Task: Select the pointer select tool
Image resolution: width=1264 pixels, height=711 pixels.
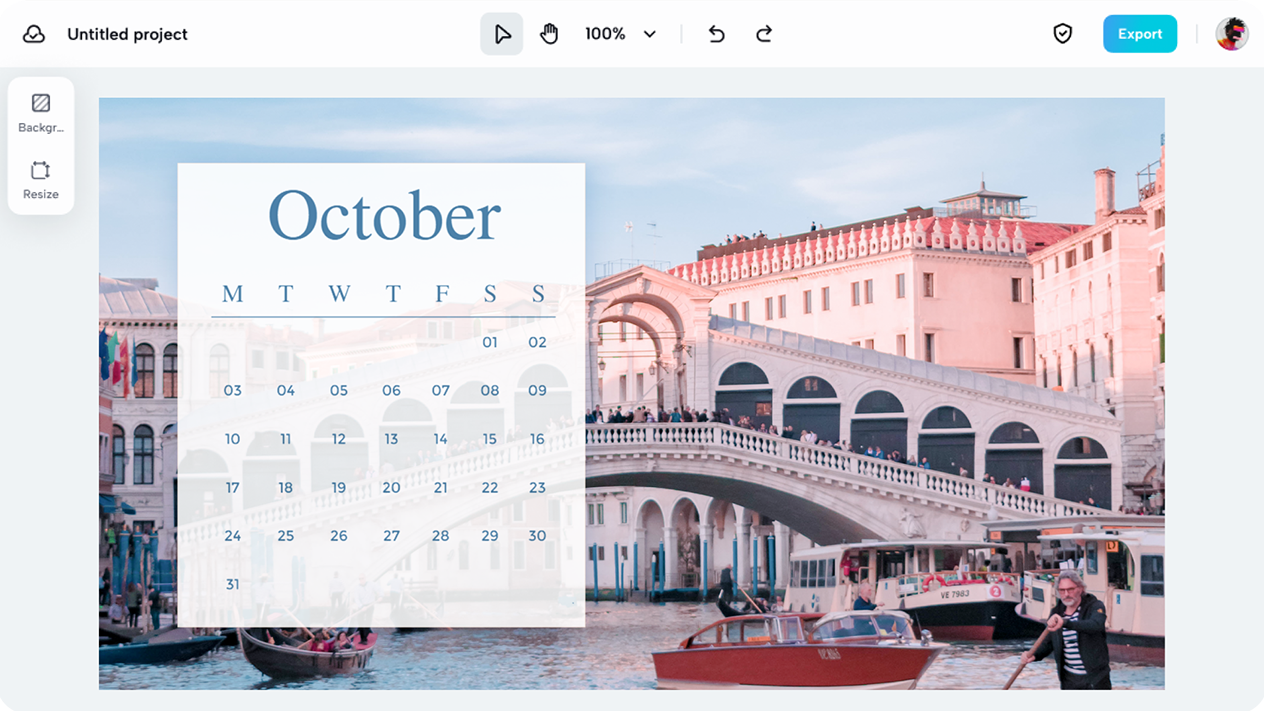Action: coord(502,34)
